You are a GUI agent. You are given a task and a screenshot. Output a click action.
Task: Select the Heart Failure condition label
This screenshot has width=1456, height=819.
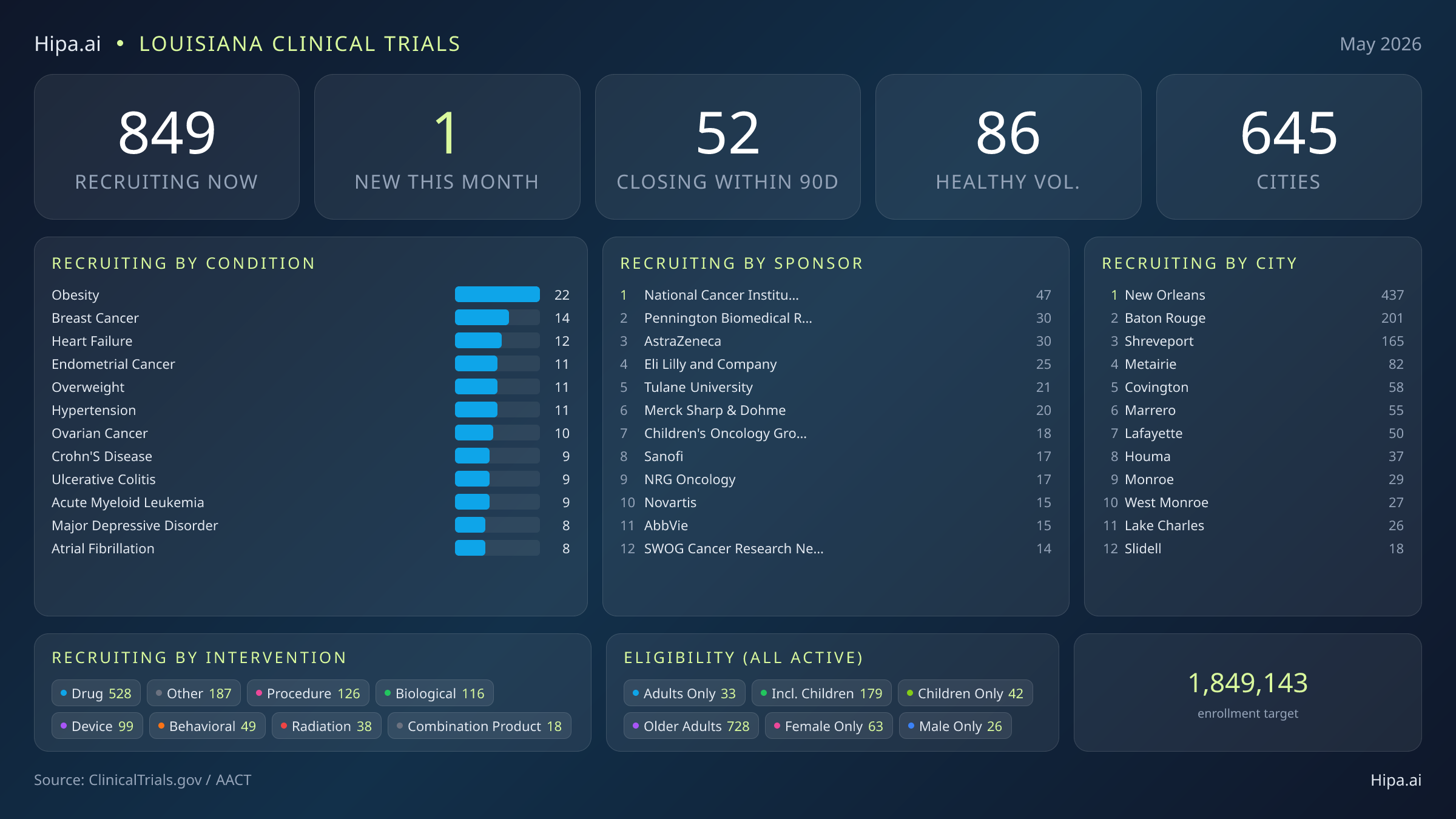(92, 341)
